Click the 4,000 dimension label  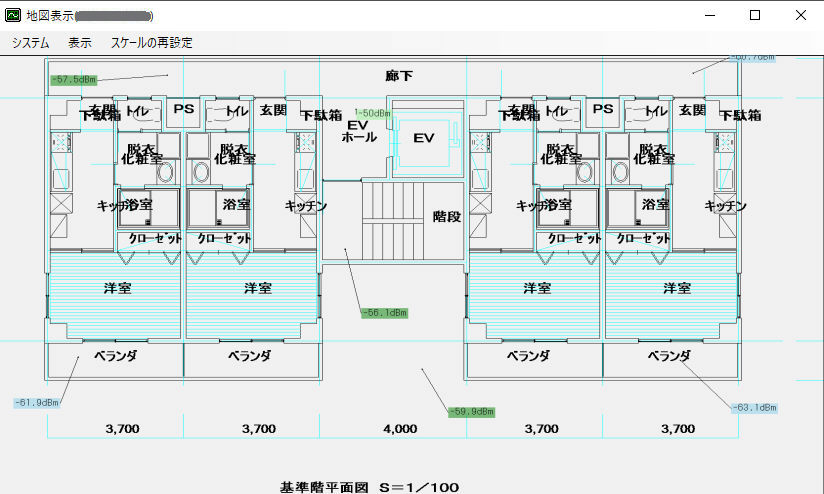400,429
